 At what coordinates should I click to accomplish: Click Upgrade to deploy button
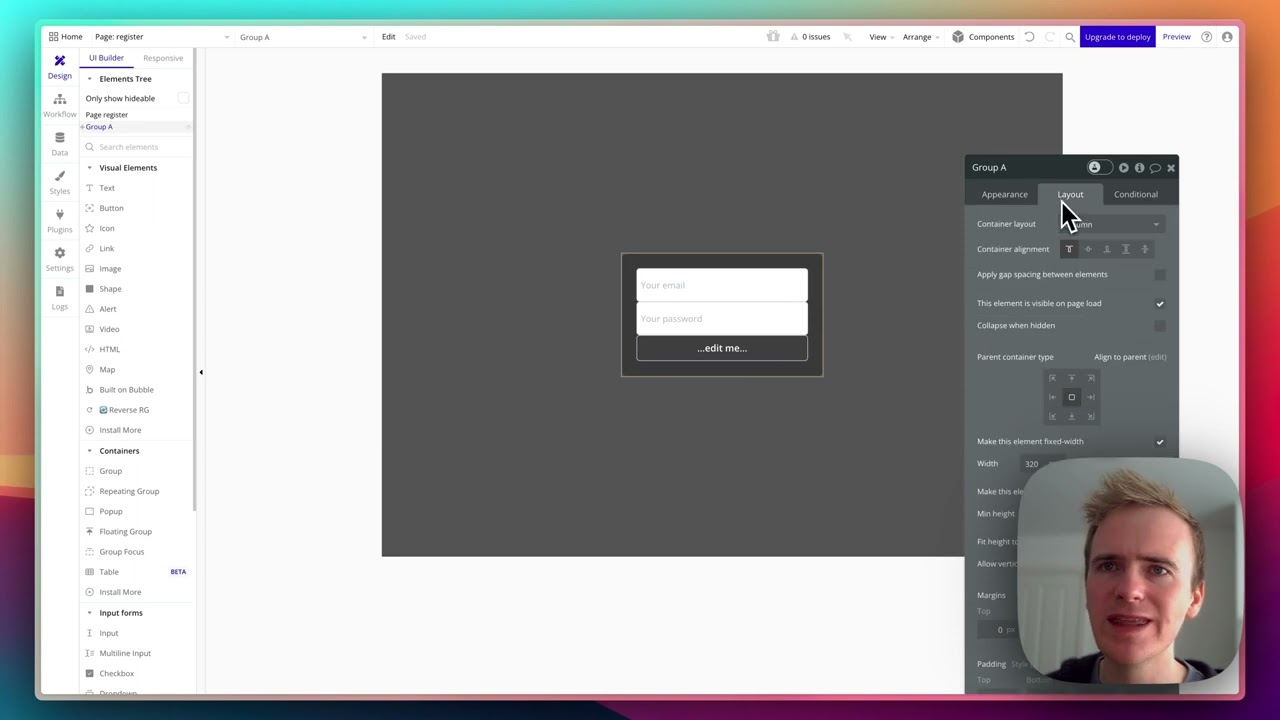point(1118,37)
